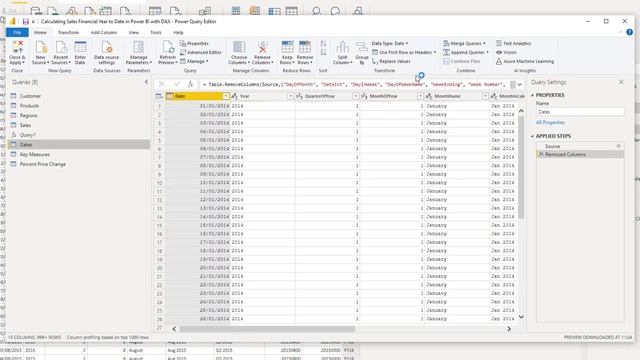Click the save icon in title bar
This screenshot has height=360, width=640.
click(x=26, y=22)
